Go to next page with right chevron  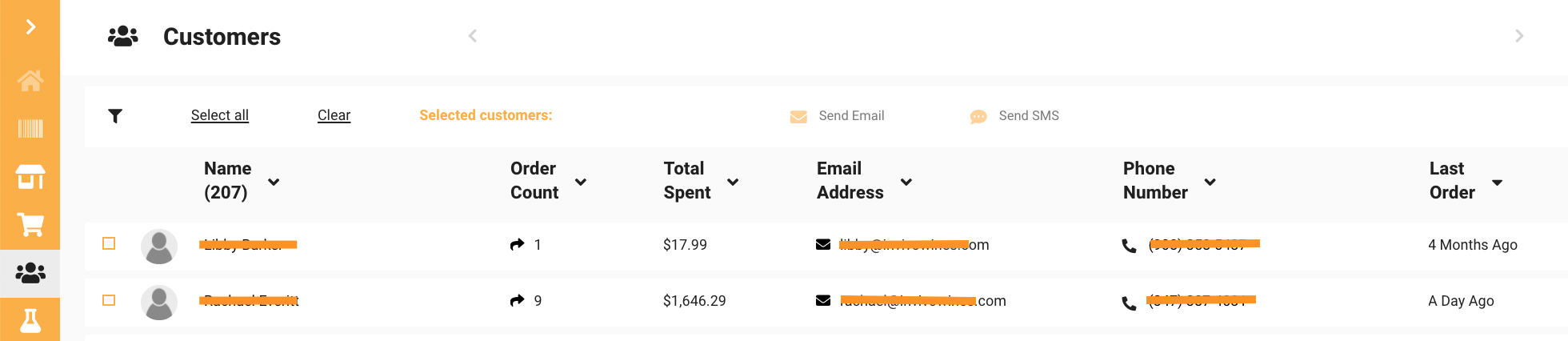click(x=1519, y=36)
